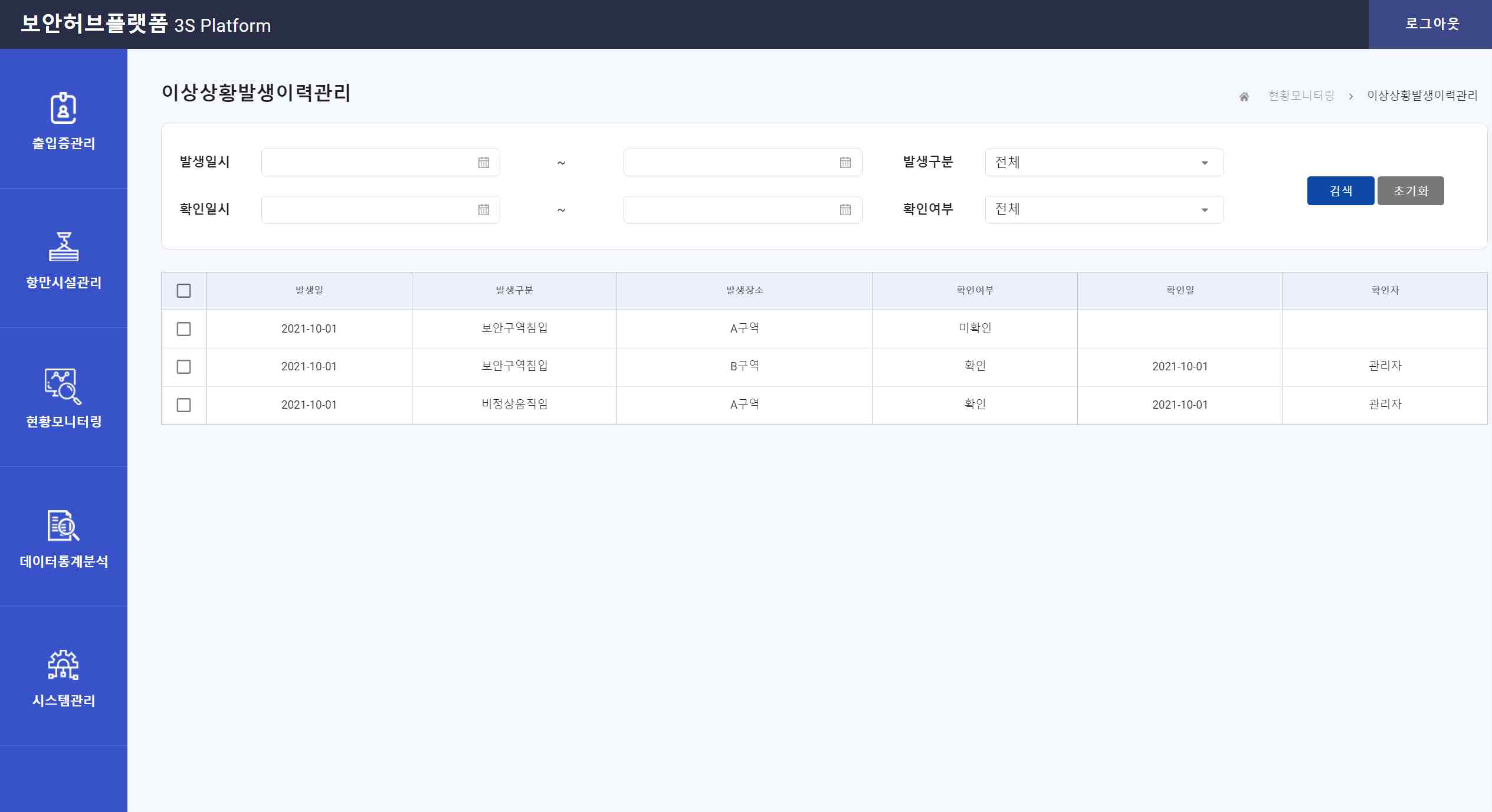Click the 비정상움직임 cell
The height and width of the screenshot is (812, 1492).
tap(514, 404)
